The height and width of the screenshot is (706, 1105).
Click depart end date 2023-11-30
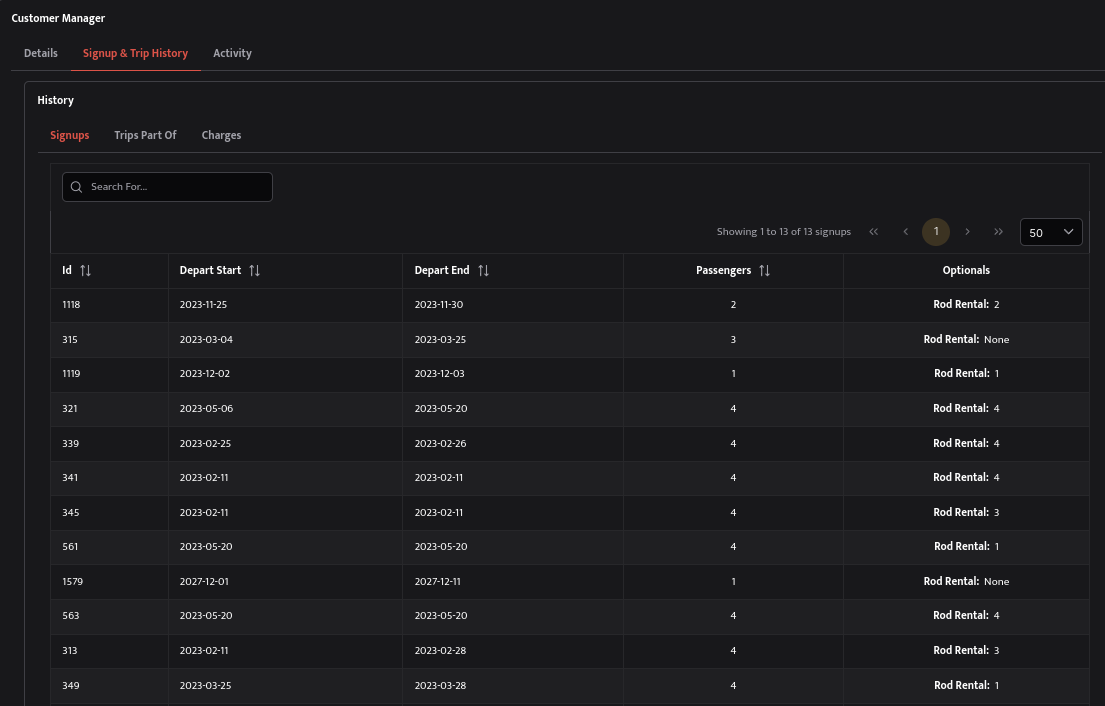coord(438,305)
